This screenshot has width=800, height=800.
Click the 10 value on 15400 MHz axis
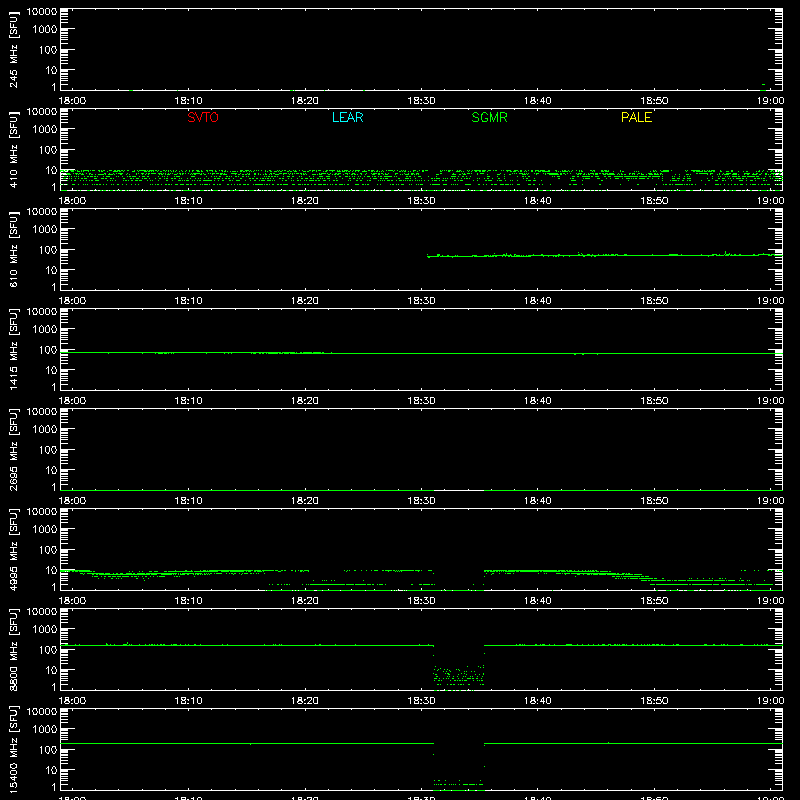tap(51, 770)
